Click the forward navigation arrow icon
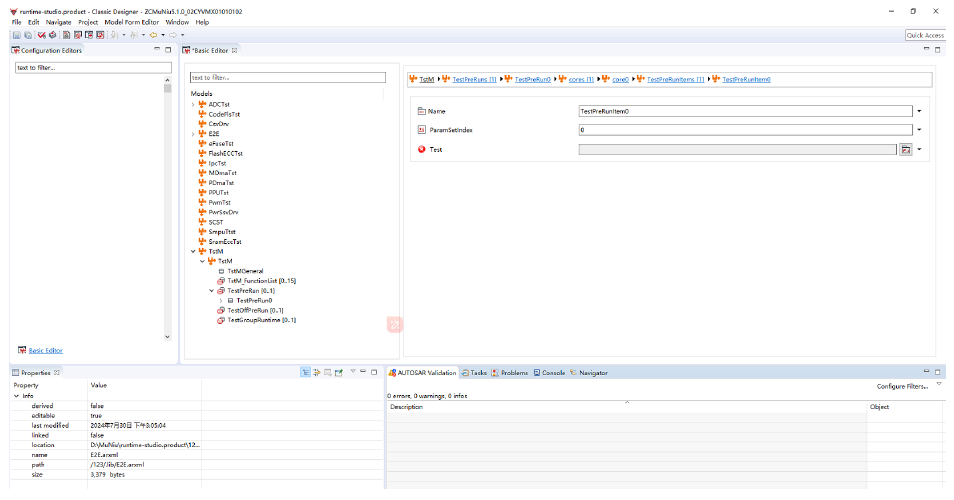This screenshot has height=500, width=954. (173, 35)
